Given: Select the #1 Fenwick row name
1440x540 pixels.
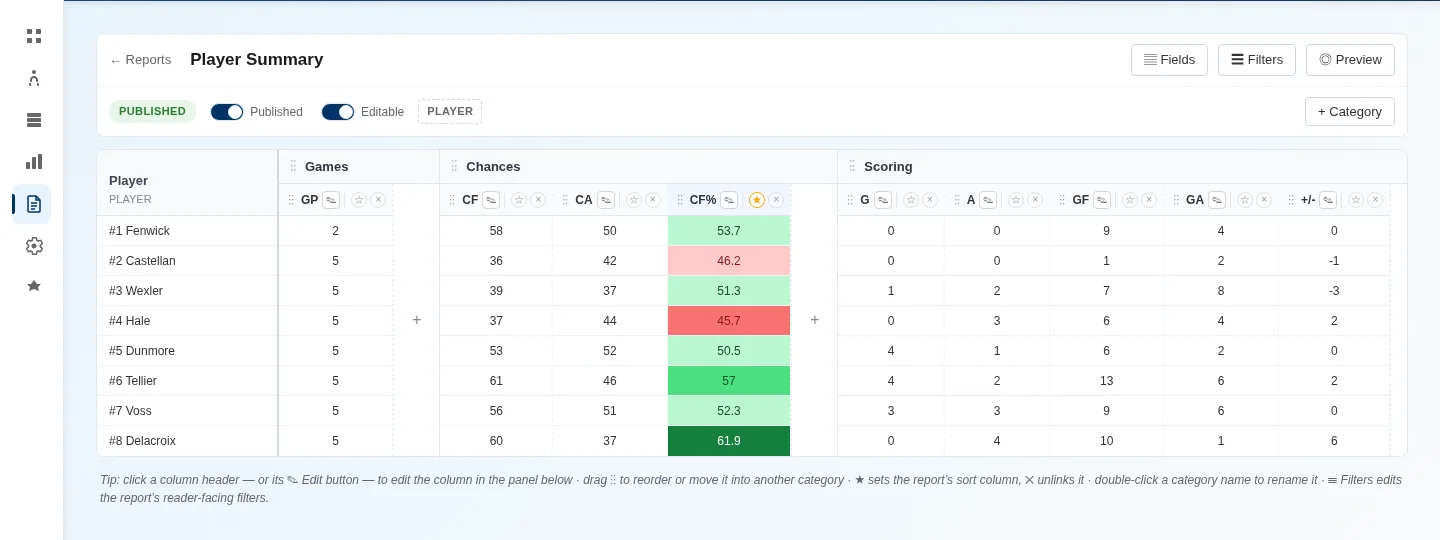Looking at the screenshot, I should (139, 231).
